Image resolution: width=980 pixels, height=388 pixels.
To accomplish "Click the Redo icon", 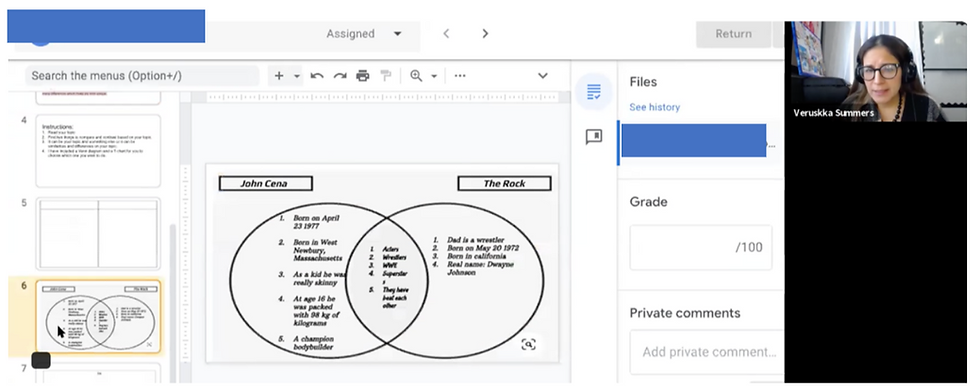I will tap(339, 76).
